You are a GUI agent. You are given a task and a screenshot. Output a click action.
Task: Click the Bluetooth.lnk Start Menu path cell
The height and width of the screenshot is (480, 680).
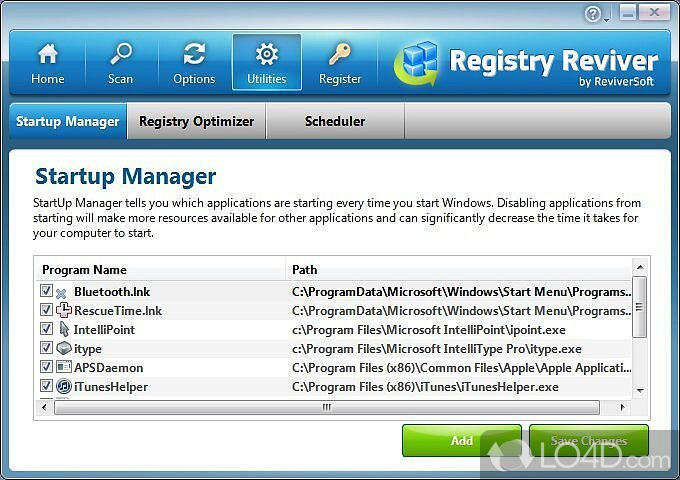point(462,292)
